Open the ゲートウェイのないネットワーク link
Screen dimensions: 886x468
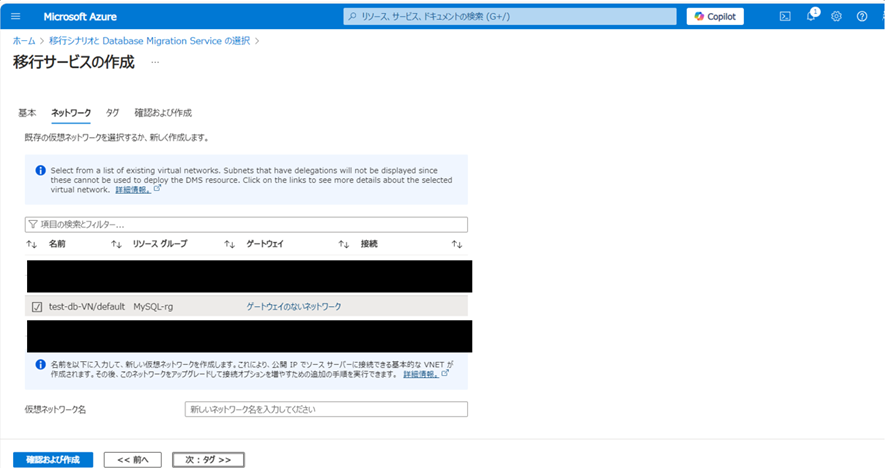(294, 307)
